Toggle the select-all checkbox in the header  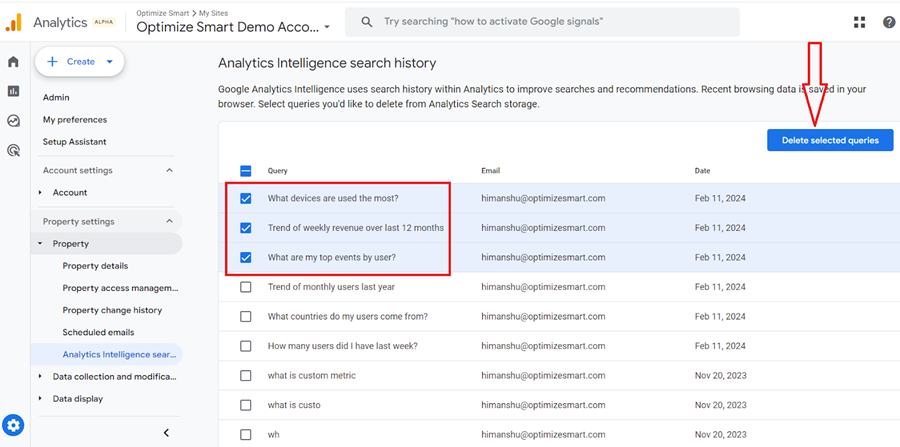[x=246, y=170]
